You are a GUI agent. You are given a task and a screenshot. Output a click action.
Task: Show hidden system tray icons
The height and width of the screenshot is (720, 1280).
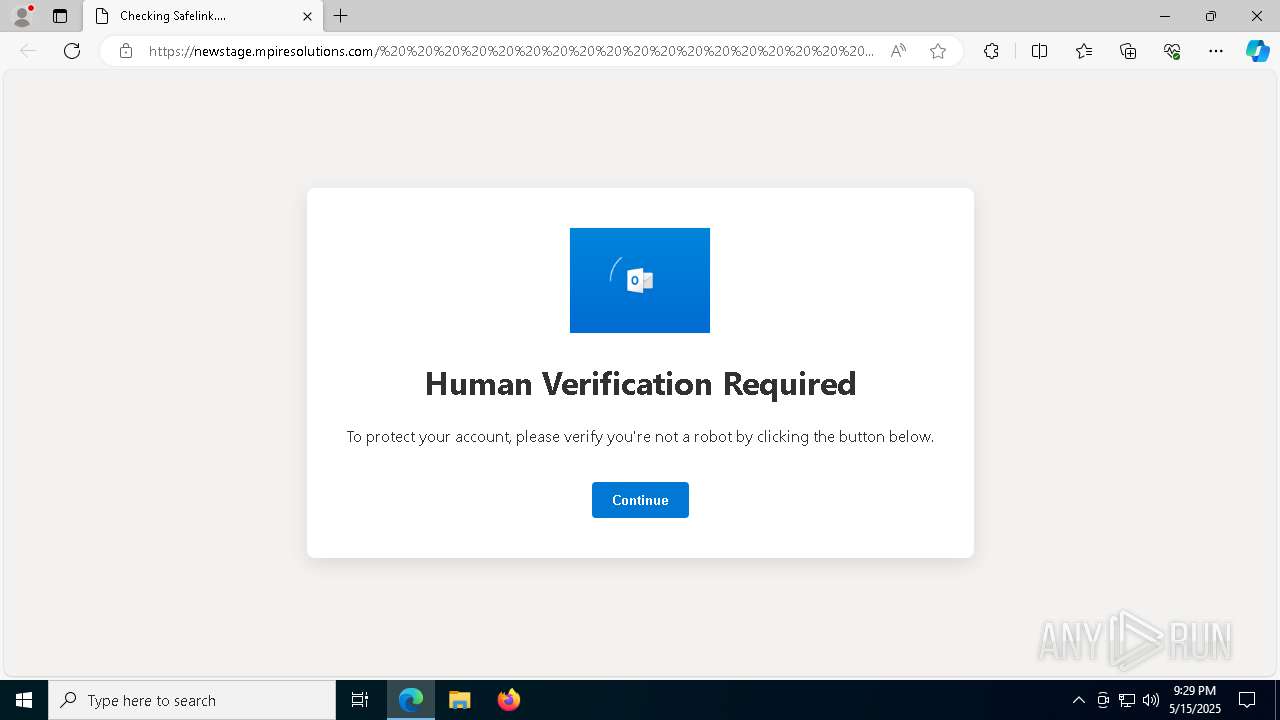pyautogui.click(x=1078, y=700)
